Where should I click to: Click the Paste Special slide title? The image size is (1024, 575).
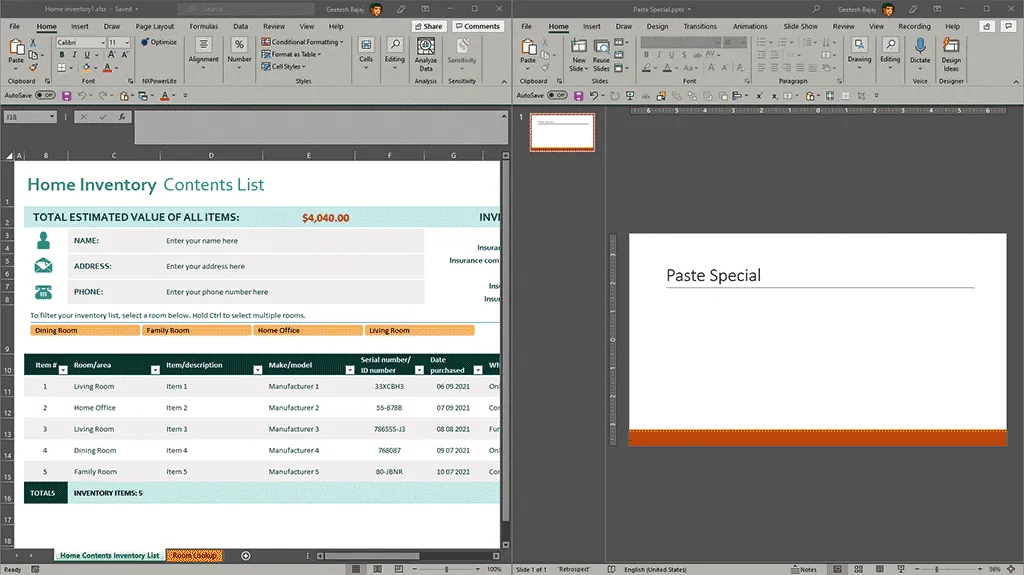coord(713,276)
